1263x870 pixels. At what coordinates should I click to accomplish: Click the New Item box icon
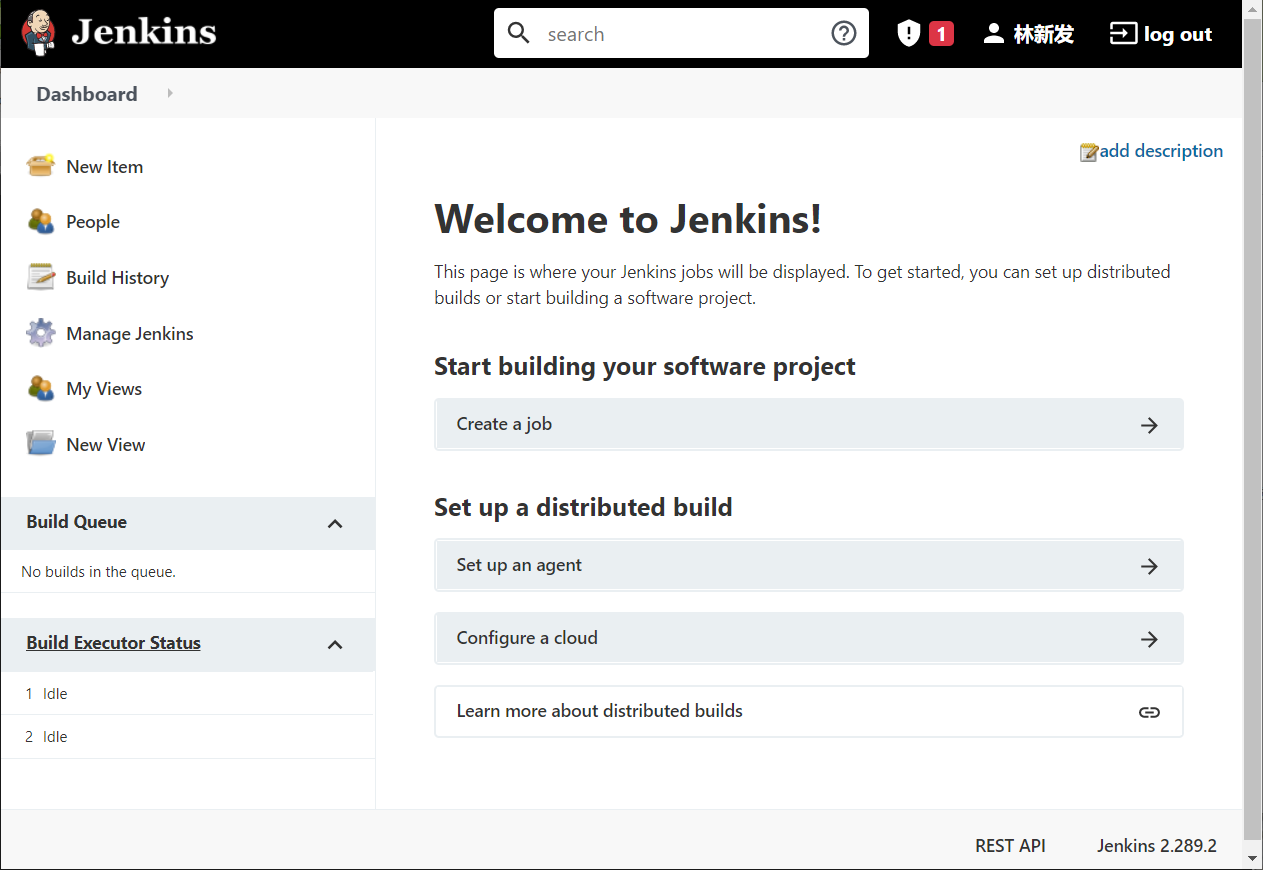(40, 165)
